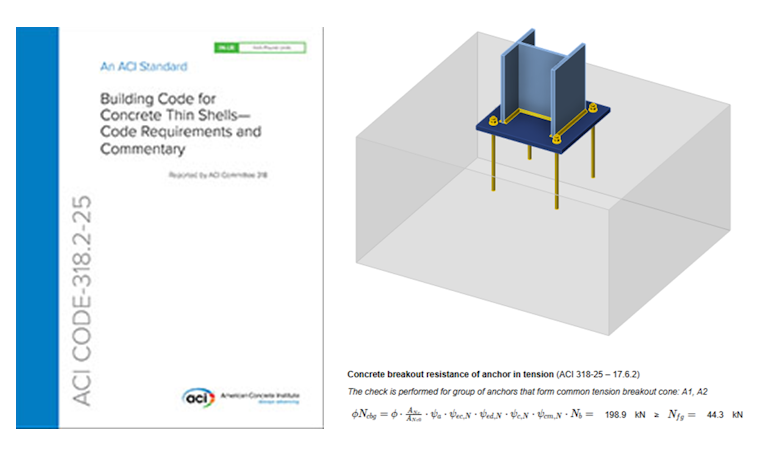Click the 'An ACI Standard' heading
Image resolution: width=779 pixels, height=463 pixels.
pos(144,67)
